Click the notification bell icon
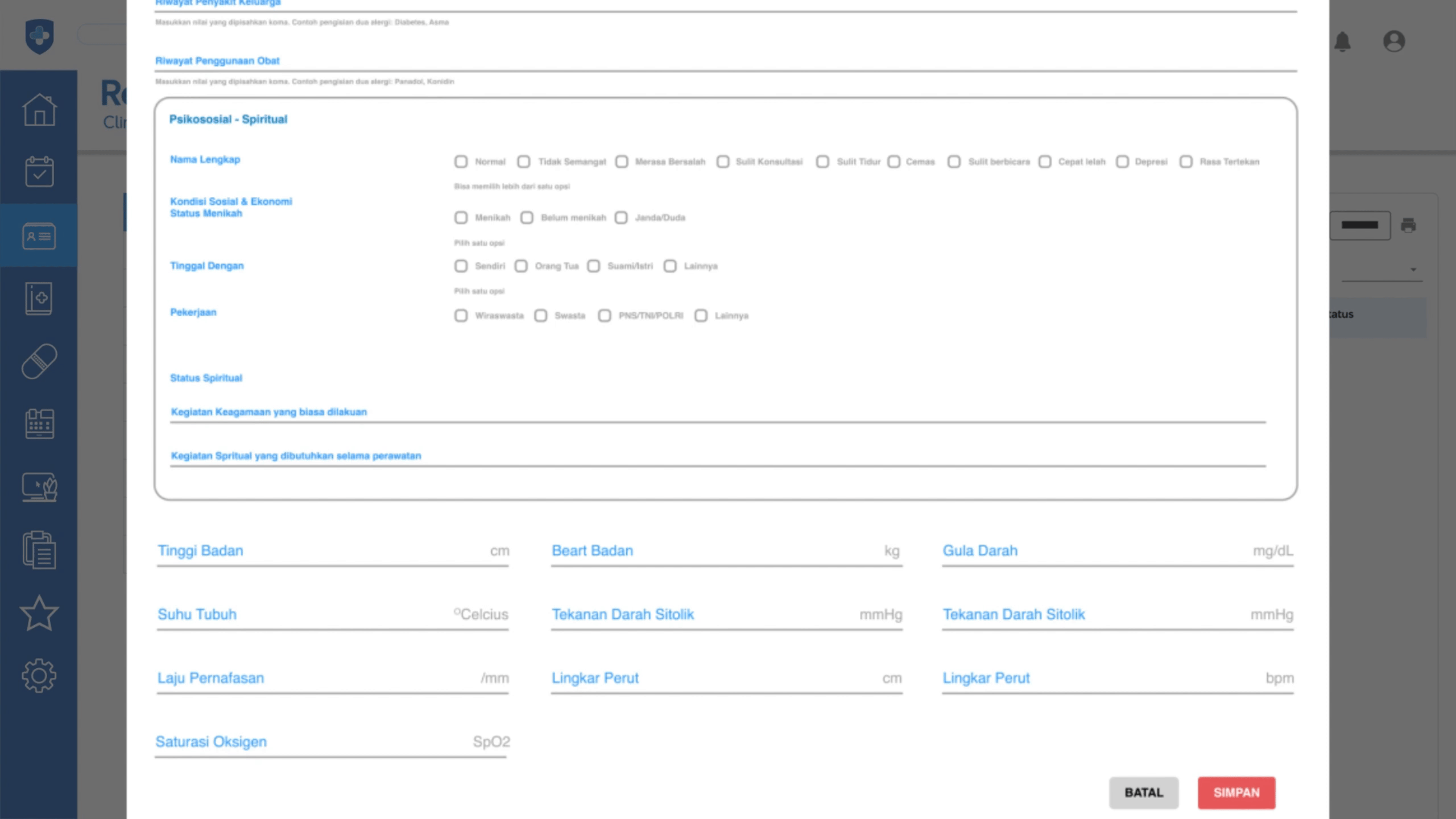This screenshot has width=1456, height=819. click(1342, 42)
